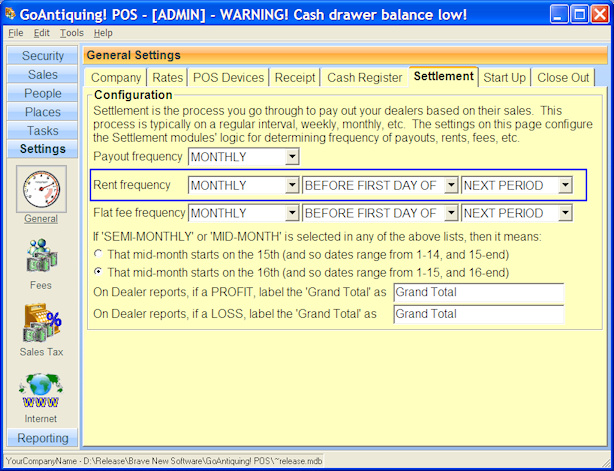Open the Tasks sidebar section

point(42,130)
